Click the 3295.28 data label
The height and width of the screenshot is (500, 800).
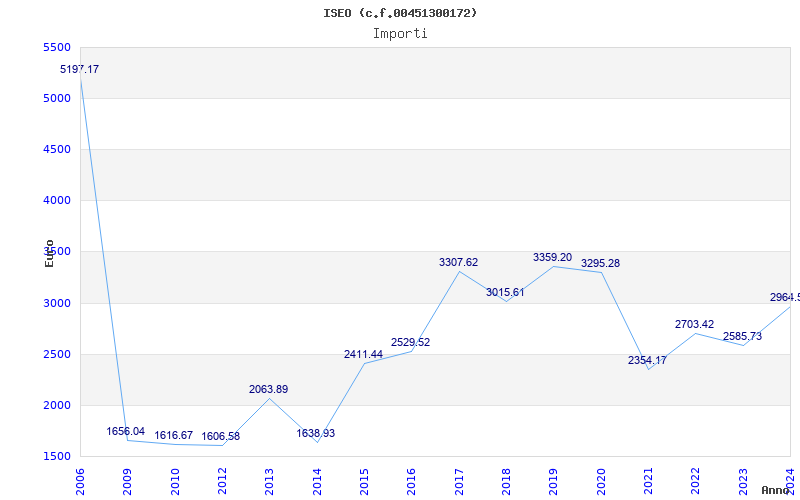pos(601,263)
